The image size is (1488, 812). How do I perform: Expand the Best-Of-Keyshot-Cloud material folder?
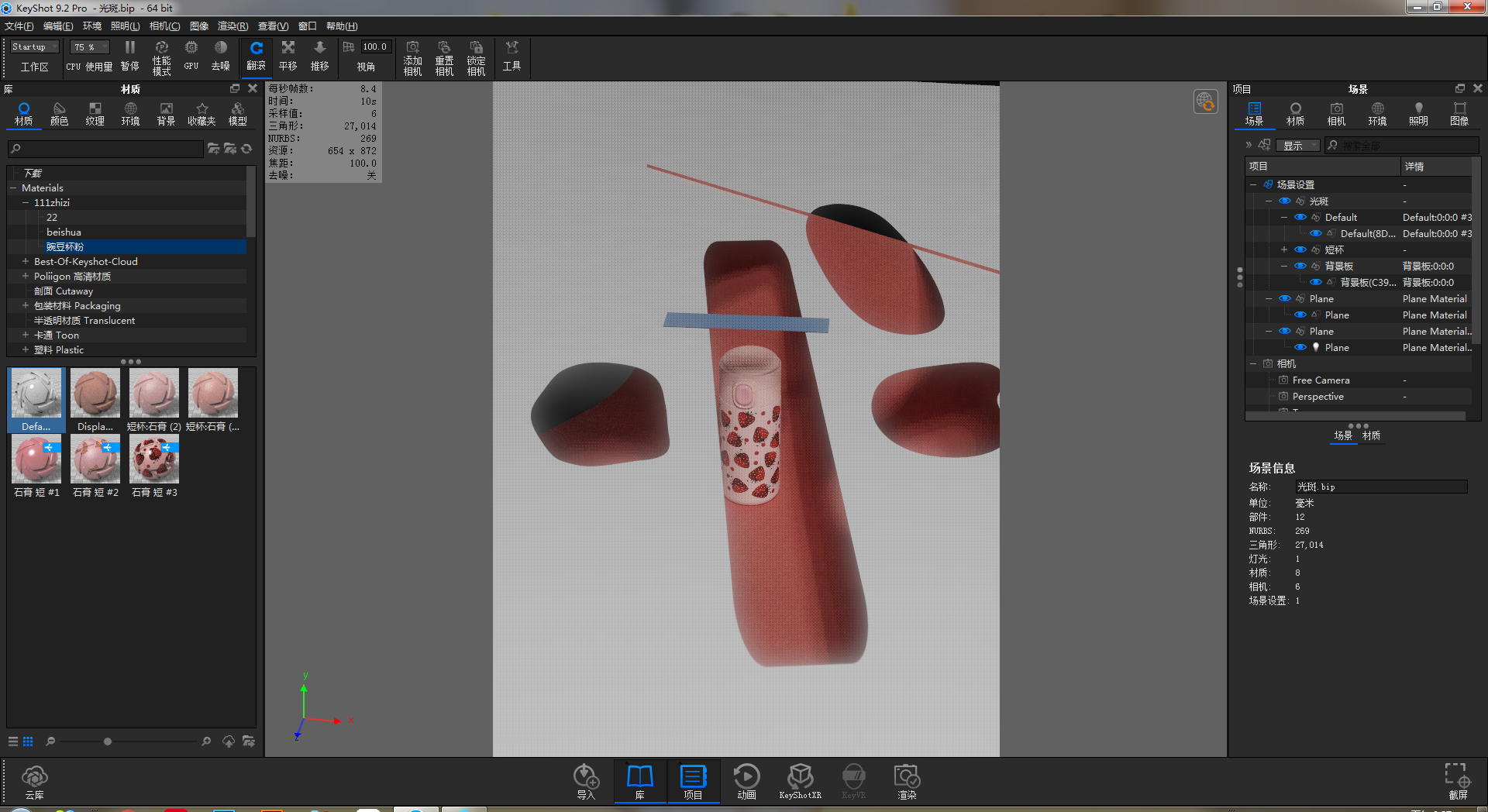tap(24, 261)
